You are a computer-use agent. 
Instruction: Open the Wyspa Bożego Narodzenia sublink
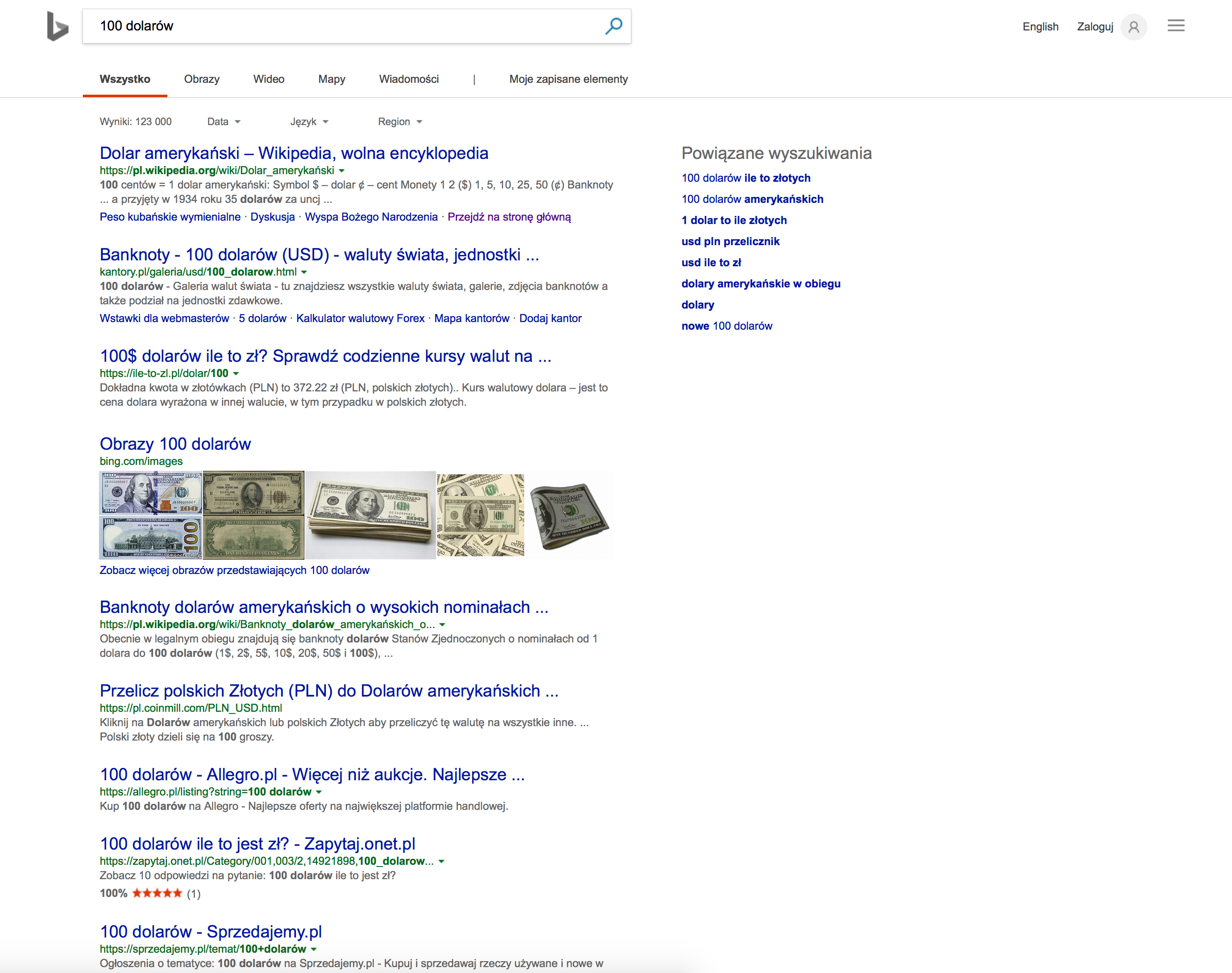pos(371,216)
